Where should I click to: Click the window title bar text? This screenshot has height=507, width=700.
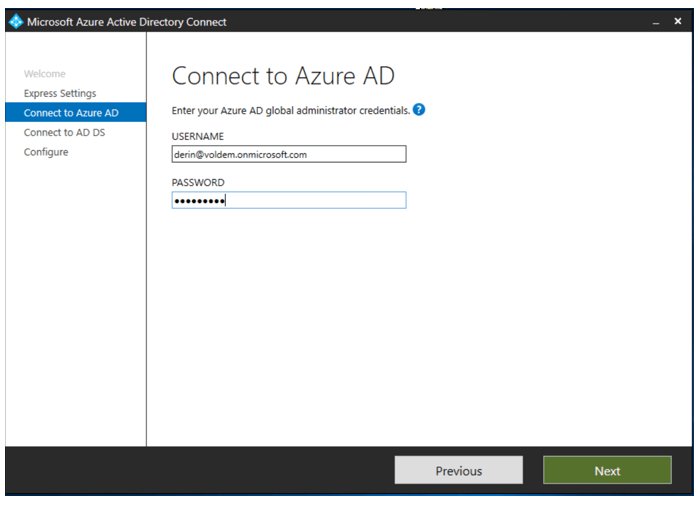(x=126, y=22)
